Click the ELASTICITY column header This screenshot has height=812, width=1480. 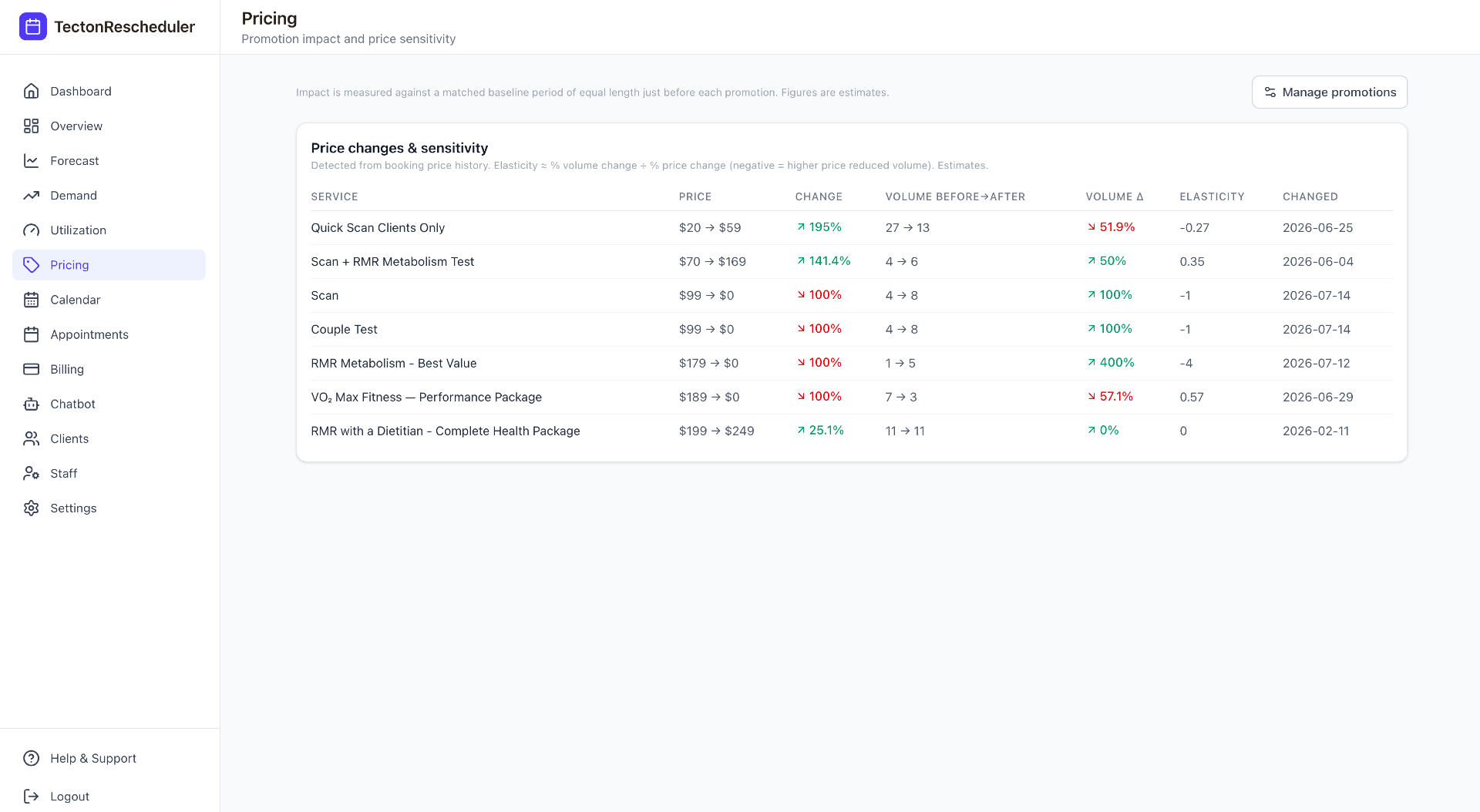click(x=1212, y=196)
